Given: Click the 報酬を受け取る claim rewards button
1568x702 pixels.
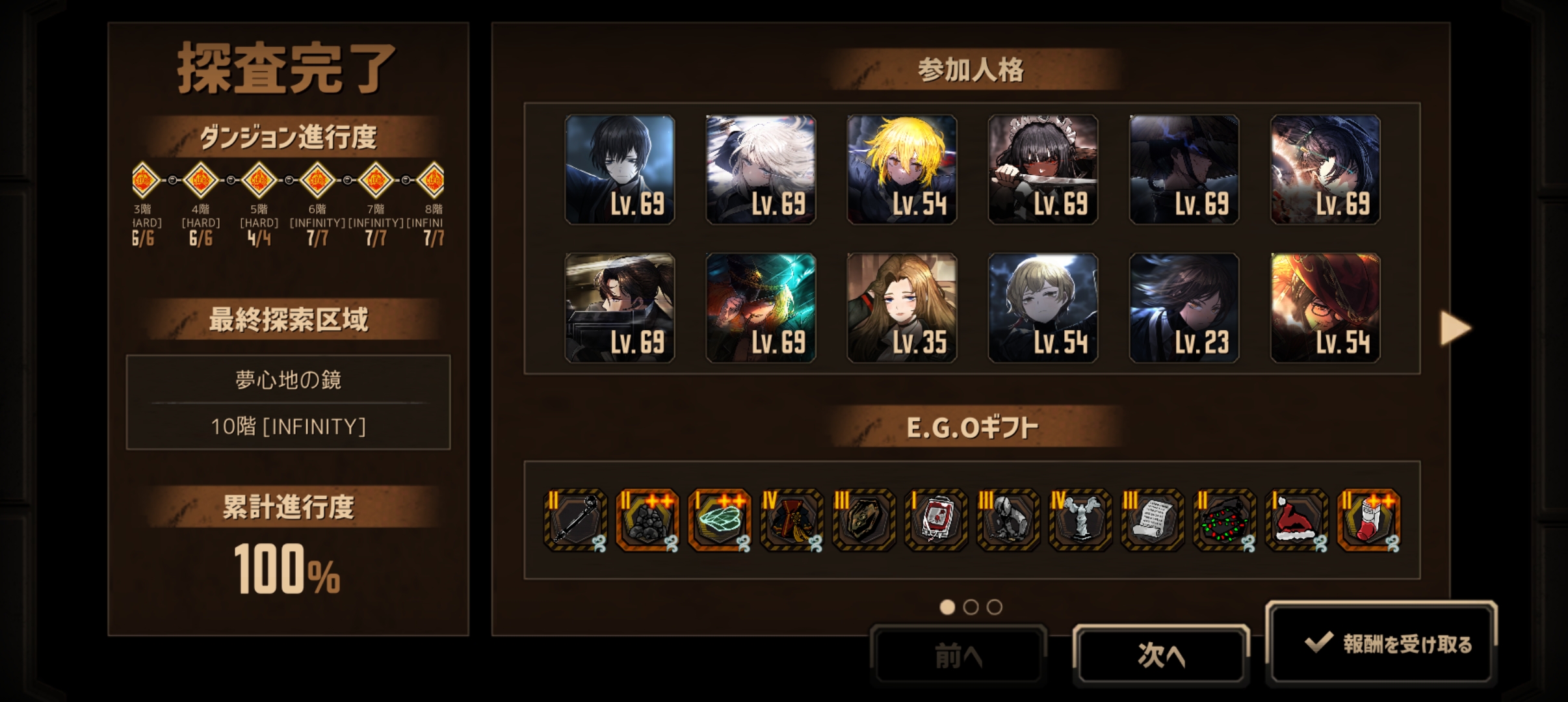Looking at the screenshot, I should [1381, 643].
